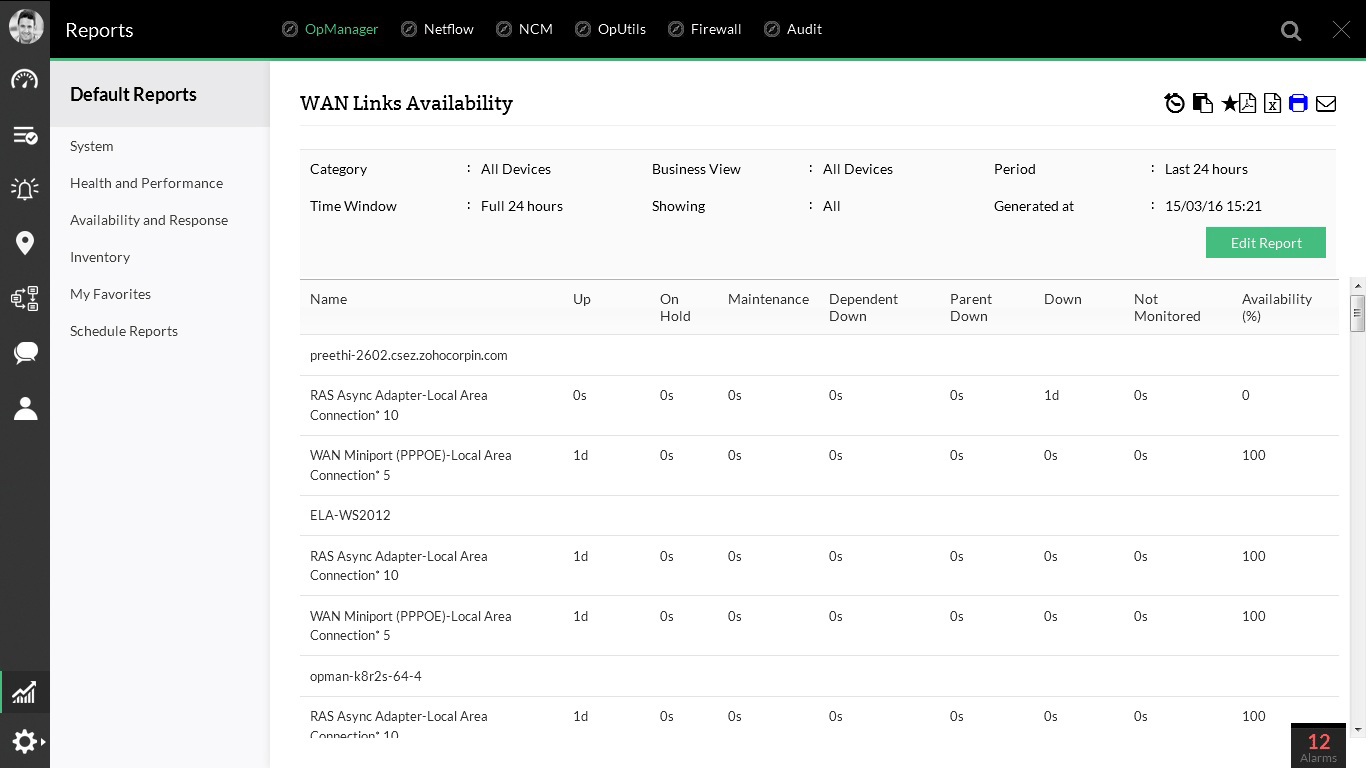Click the copy report icon
Viewport: 1368px width, 768px height.
point(1203,103)
